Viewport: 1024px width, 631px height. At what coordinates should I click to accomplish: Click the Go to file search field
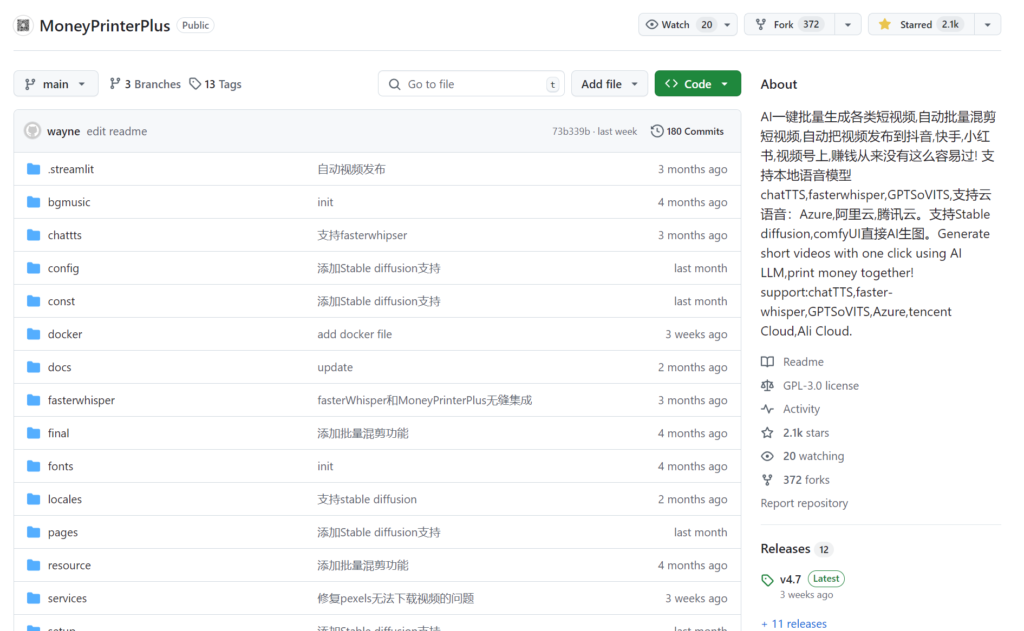pos(470,84)
